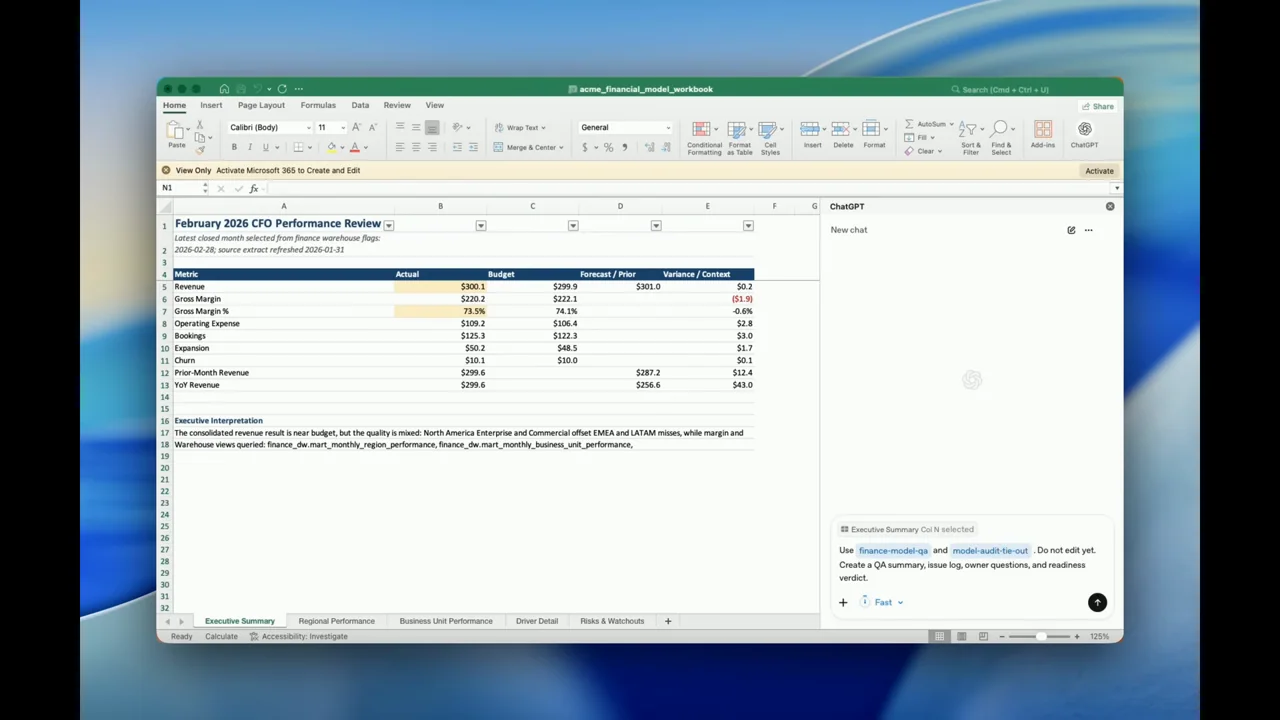Click New chat in ChatGPT pane
This screenshot has height=720, width=1280.
849,230
